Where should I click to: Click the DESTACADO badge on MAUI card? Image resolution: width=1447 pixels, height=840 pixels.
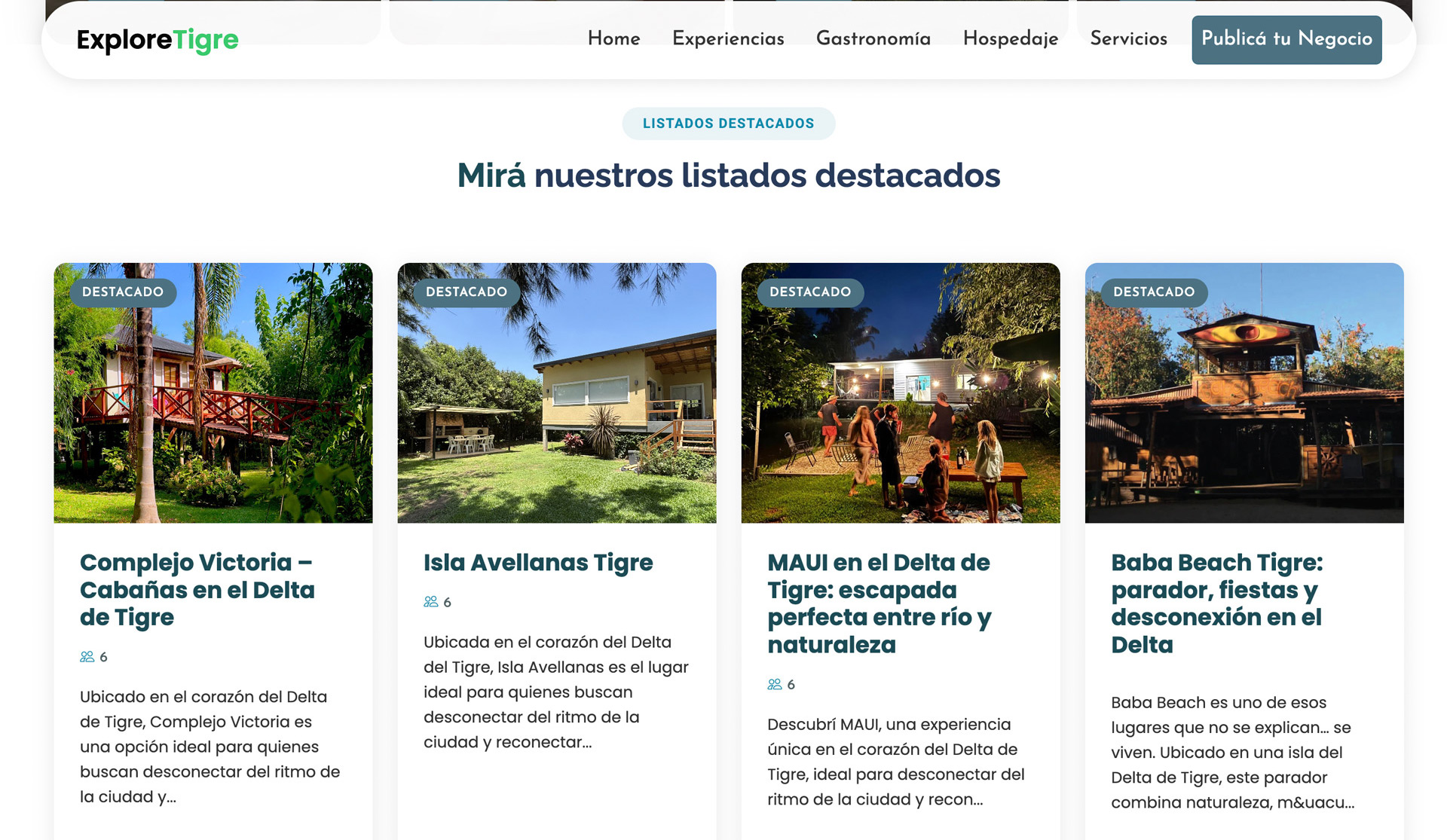(809, 292)
